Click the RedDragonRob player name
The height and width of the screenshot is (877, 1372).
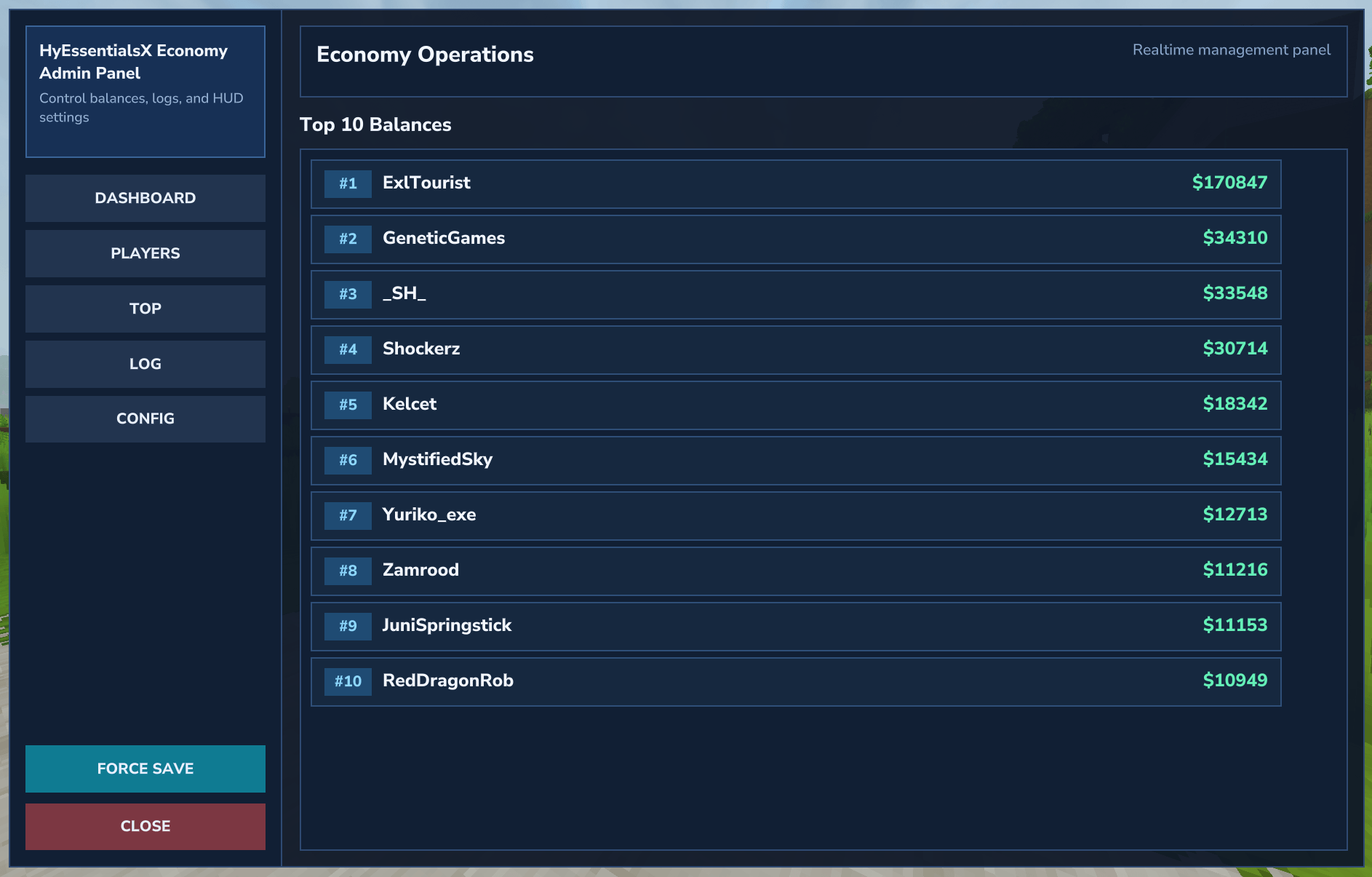click(x=448, y=680)
